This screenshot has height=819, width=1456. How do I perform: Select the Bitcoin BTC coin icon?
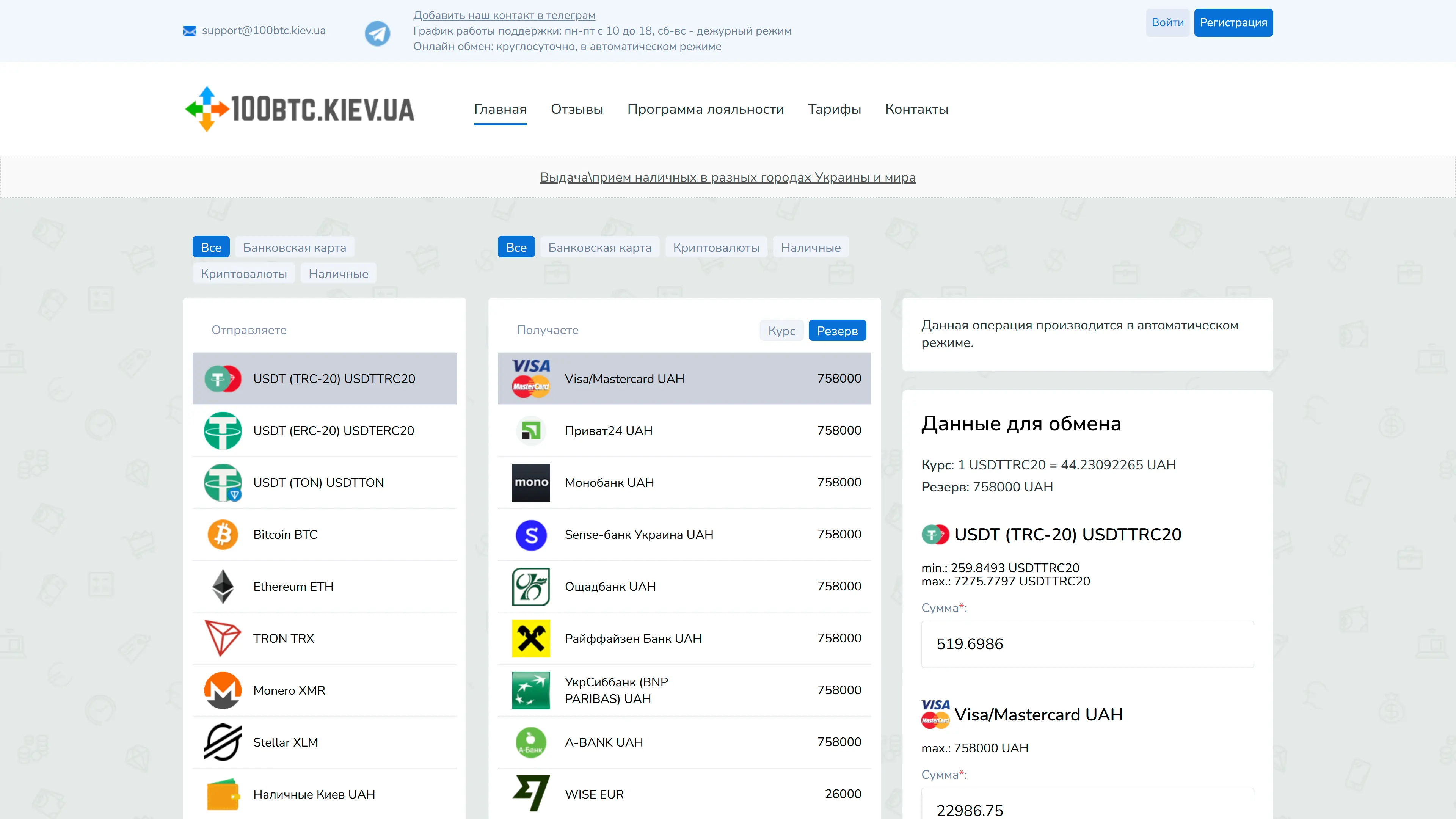pos(223,535)
